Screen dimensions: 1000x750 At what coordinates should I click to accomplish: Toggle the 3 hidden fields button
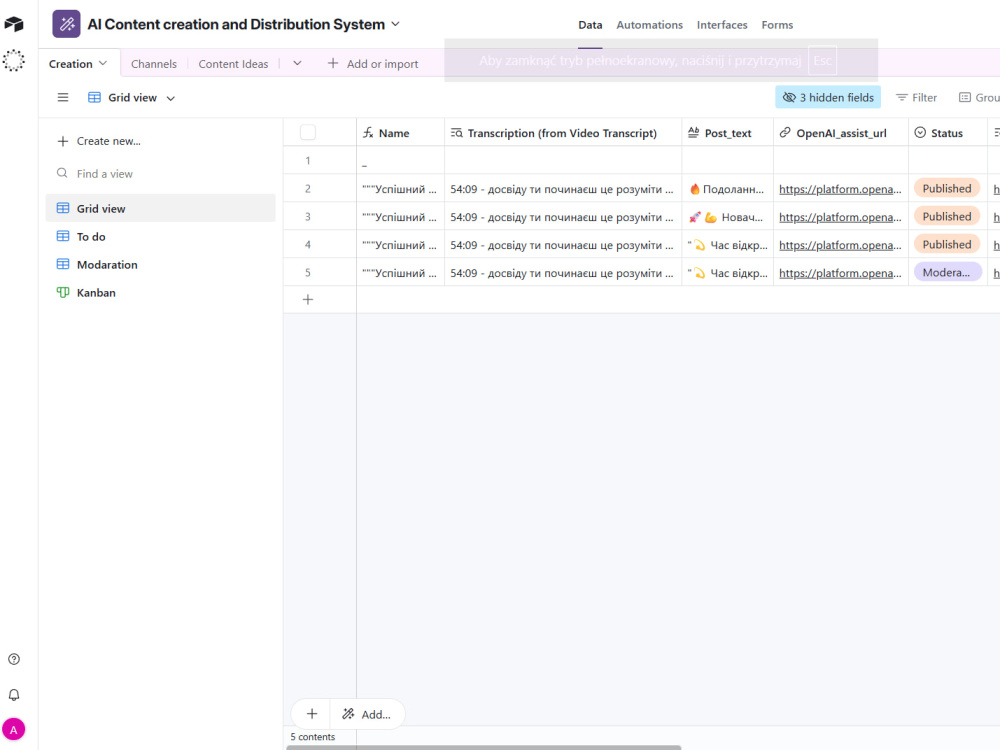[828, 98]
